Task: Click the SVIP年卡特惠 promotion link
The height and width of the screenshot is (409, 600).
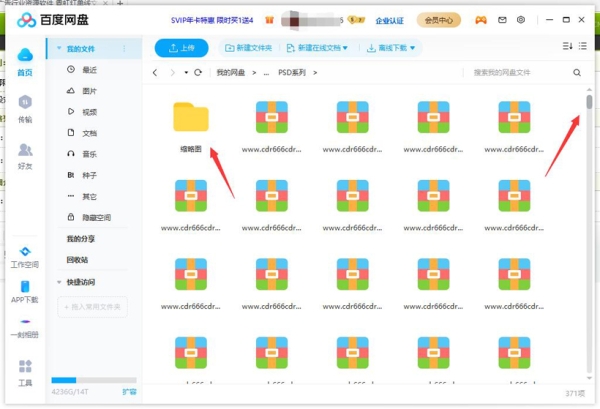Action: coord(212,20)
